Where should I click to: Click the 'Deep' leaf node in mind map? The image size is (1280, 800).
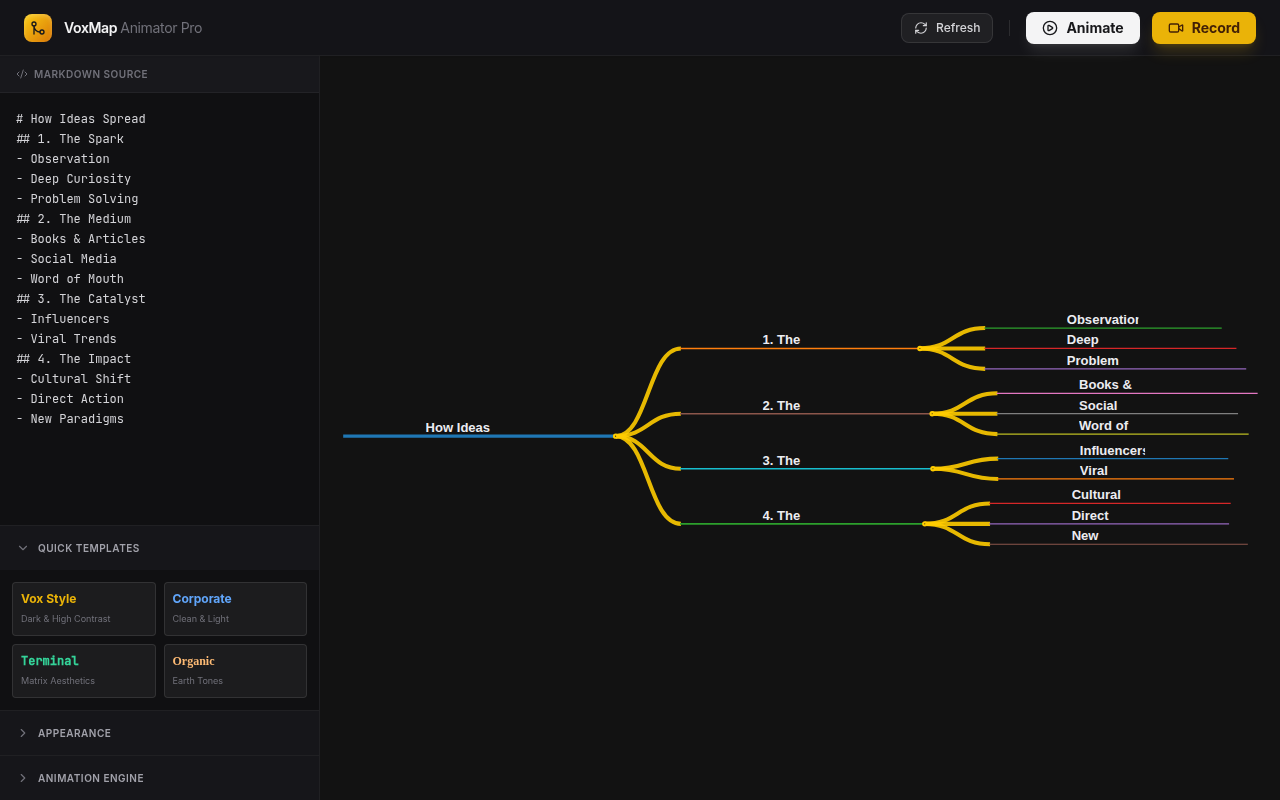pos(1083,340)
